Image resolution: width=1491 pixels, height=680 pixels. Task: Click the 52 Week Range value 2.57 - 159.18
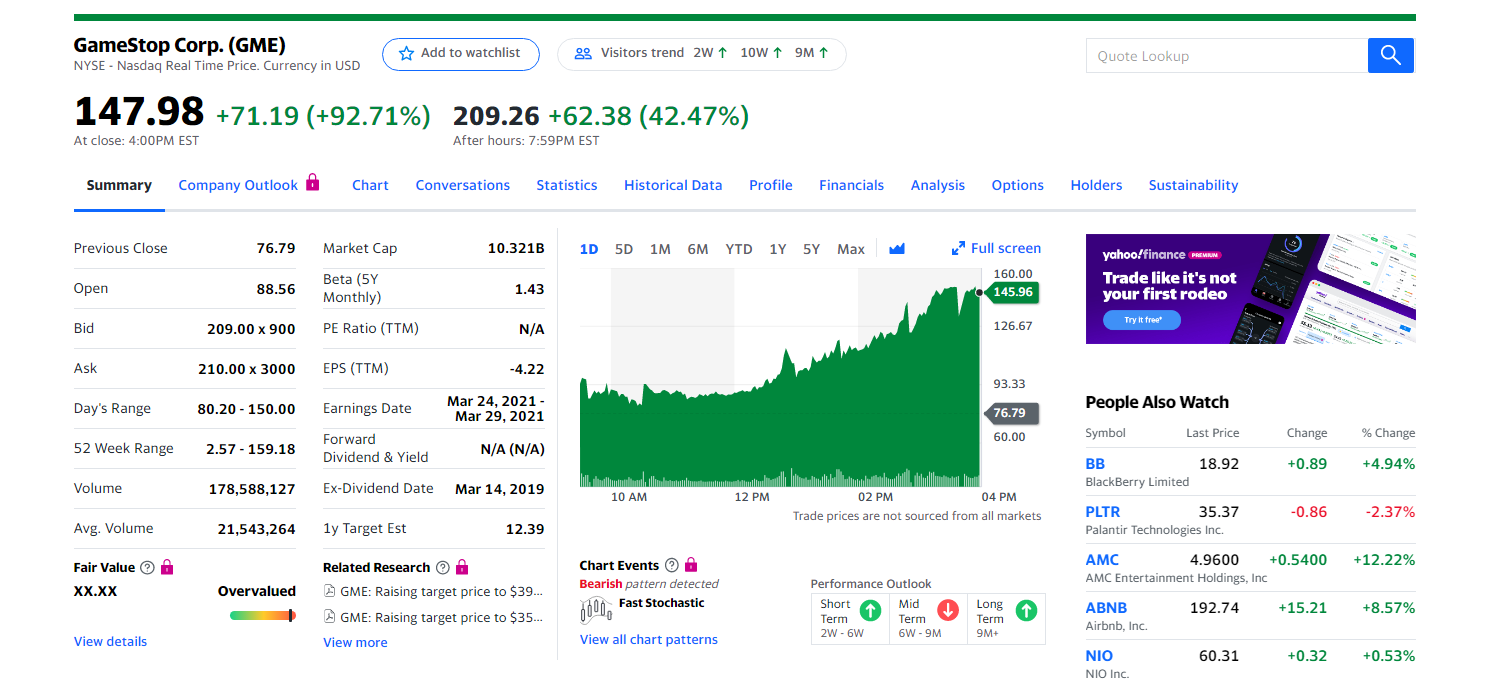tap(251, 449)
